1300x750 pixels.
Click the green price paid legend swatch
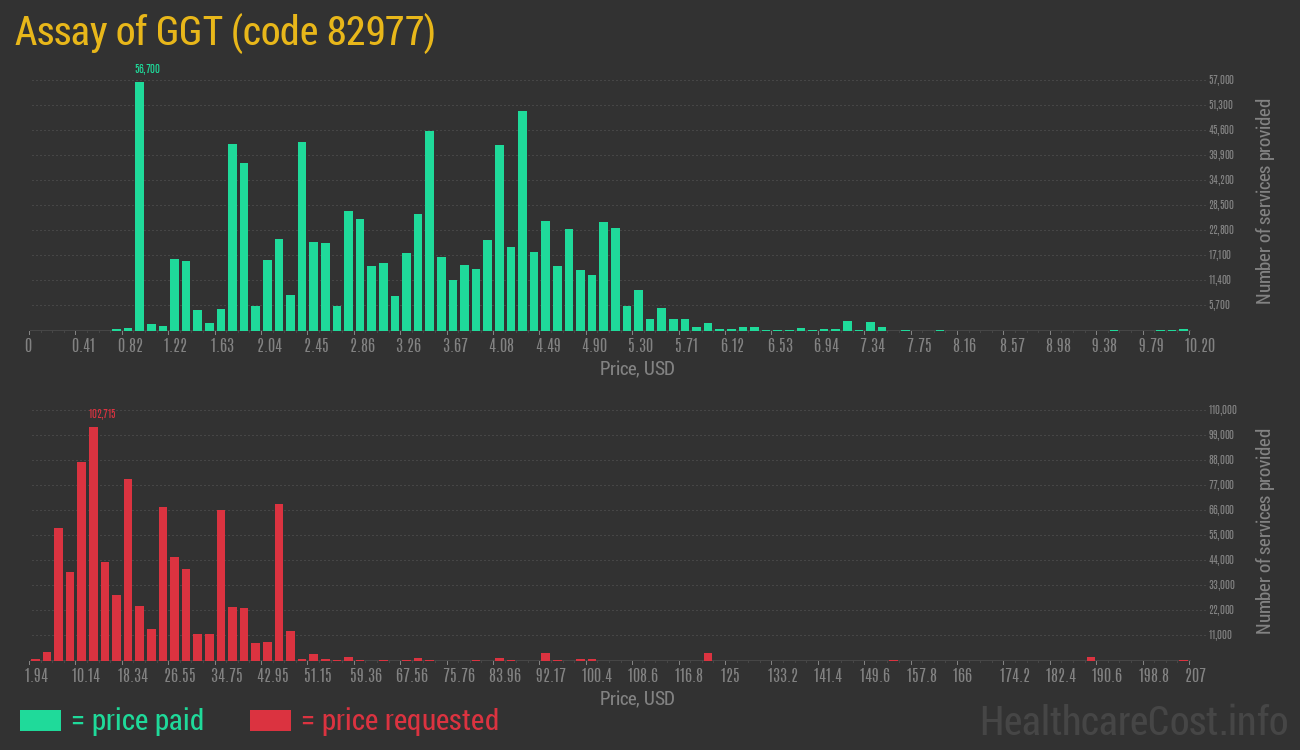coord(40,720)
